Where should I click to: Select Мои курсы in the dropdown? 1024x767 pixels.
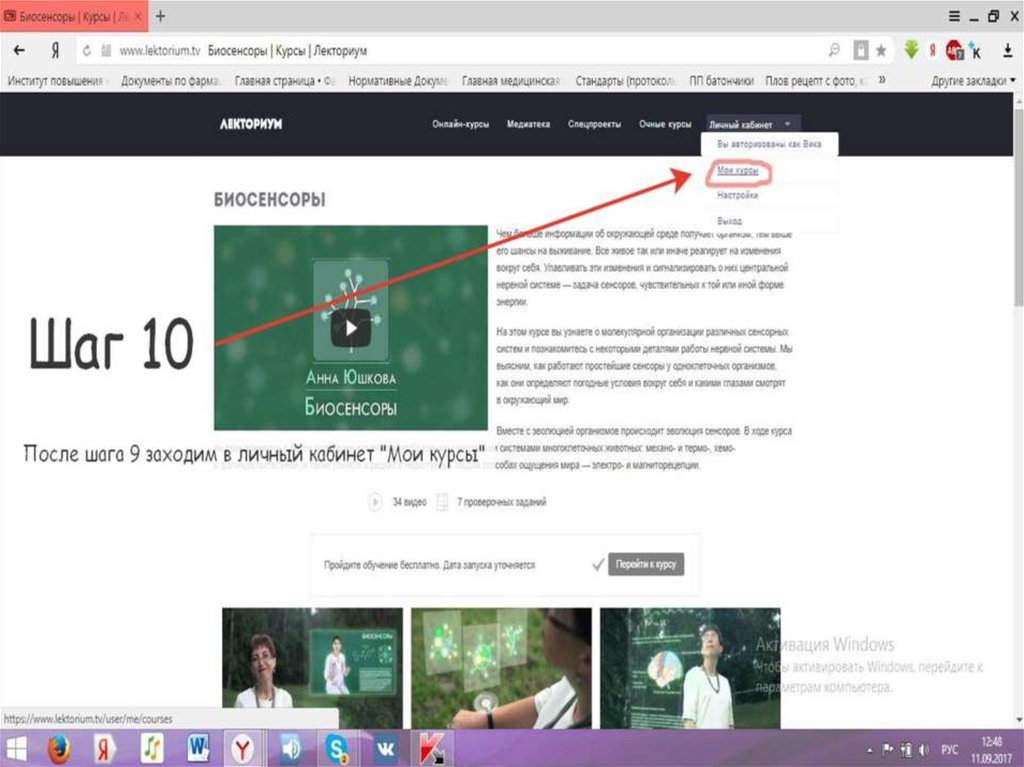(x=738, y=171)
